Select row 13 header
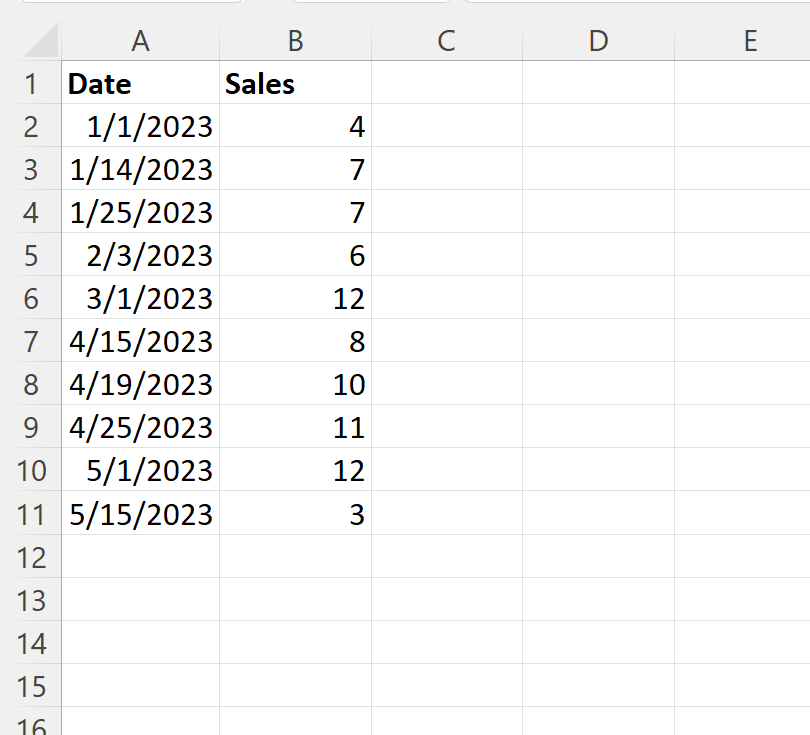Screen dimensions: 810x735 point(31,599)
